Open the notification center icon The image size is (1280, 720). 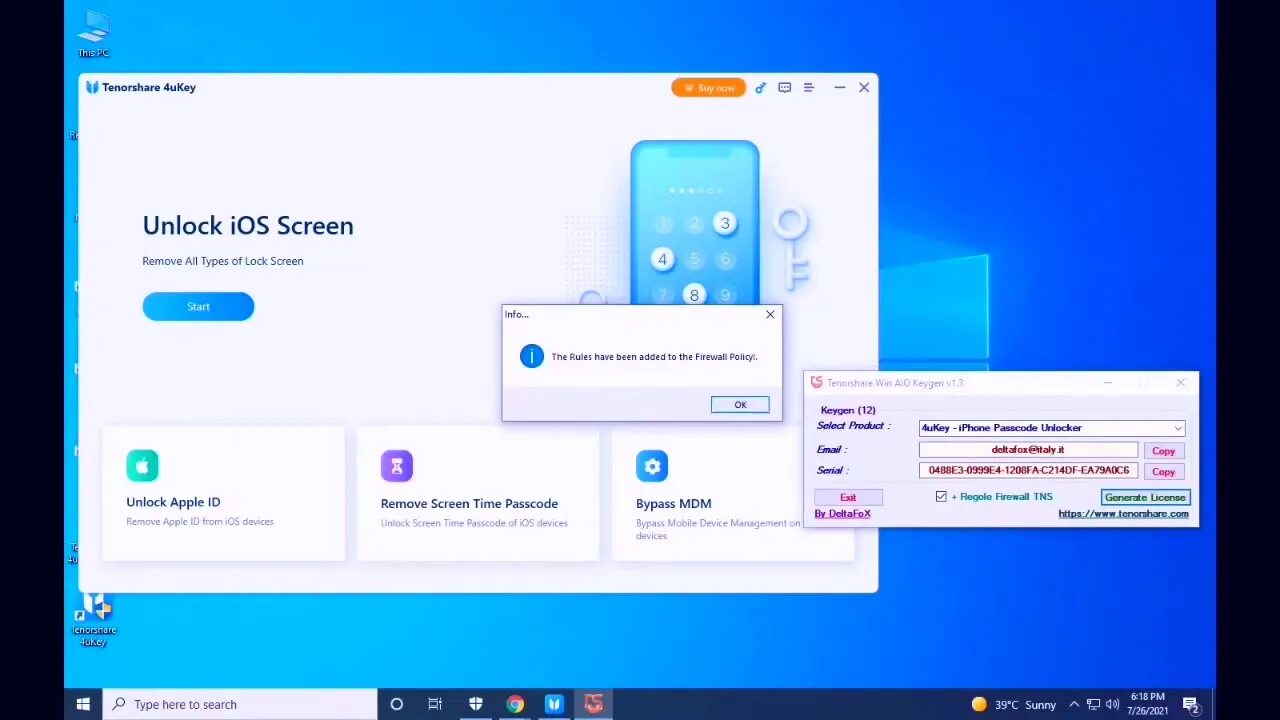coord(1190,705)
